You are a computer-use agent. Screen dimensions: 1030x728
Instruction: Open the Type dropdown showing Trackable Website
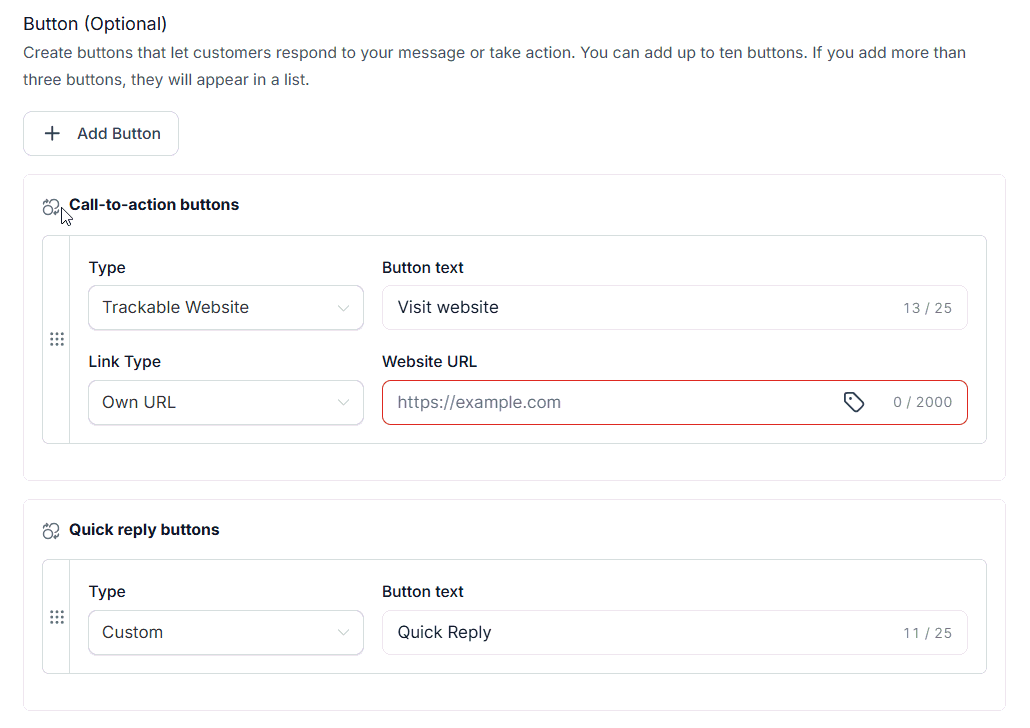pos(225,307)
